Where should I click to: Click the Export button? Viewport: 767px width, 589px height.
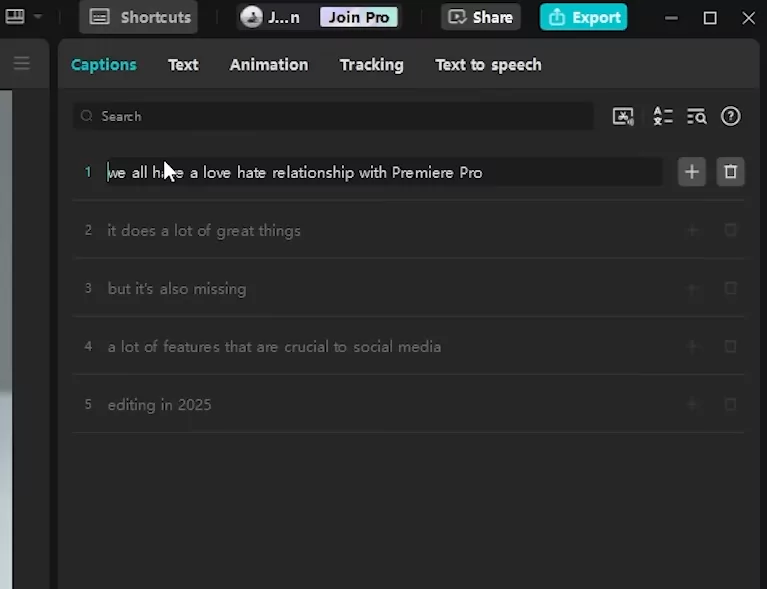tap(584, 17)
